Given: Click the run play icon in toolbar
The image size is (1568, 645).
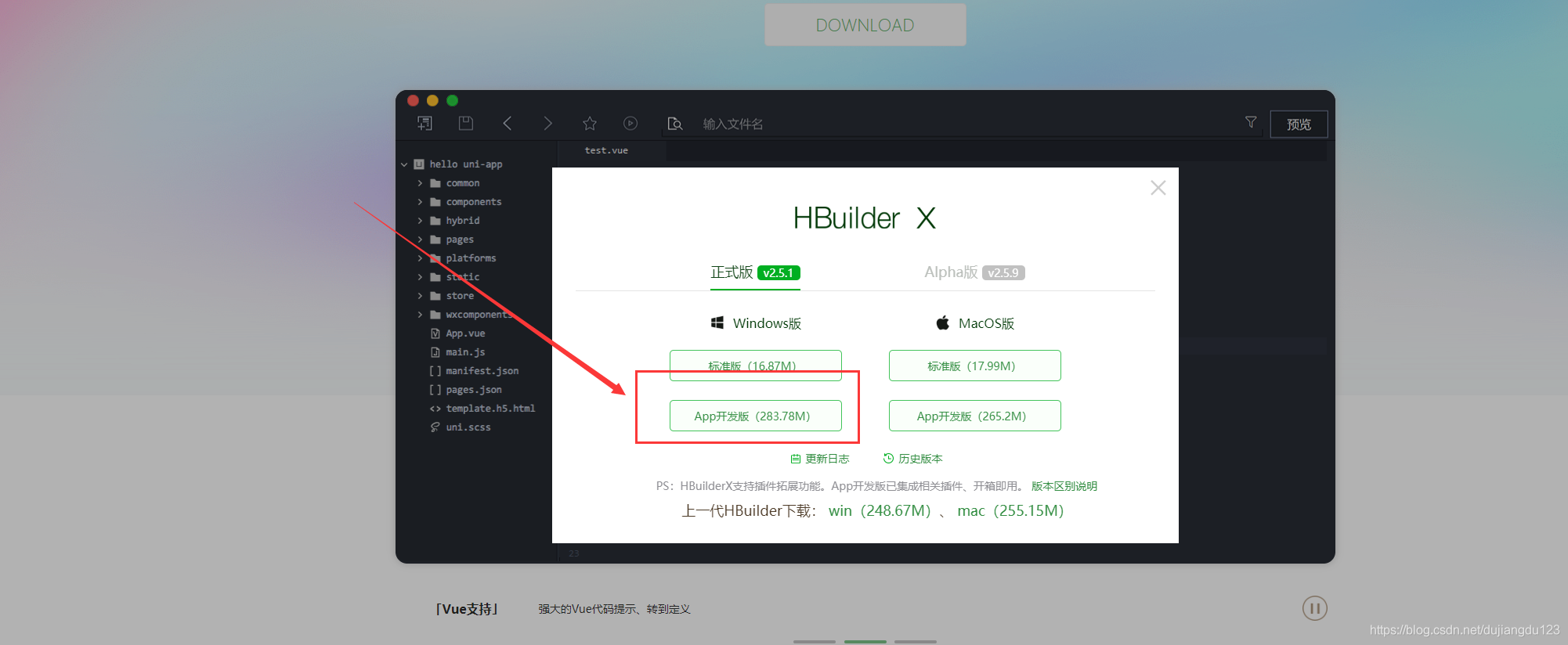Looking at the screenshot, I should tap(630, 123).
